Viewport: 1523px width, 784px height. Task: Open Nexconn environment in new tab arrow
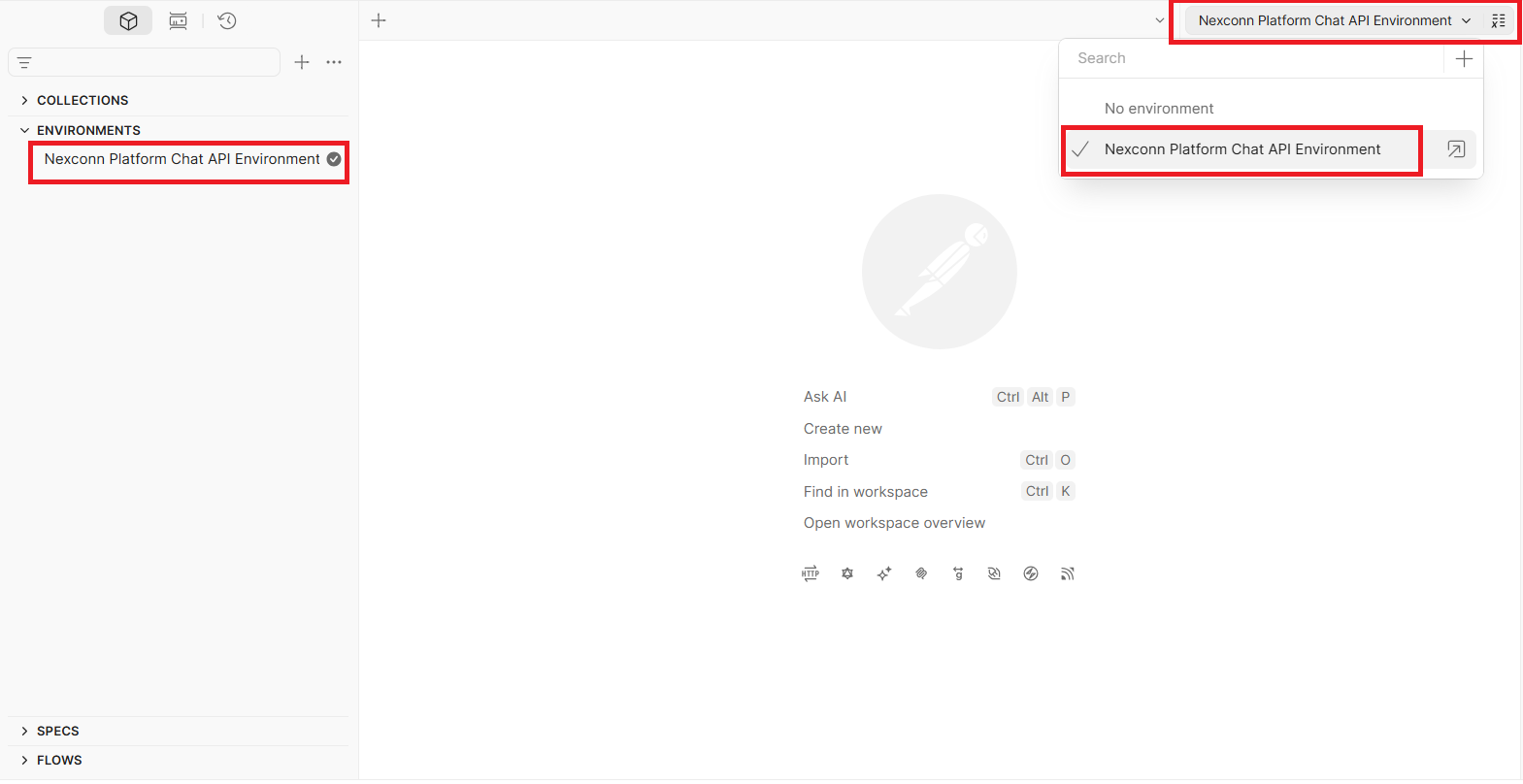[1455, 149]
